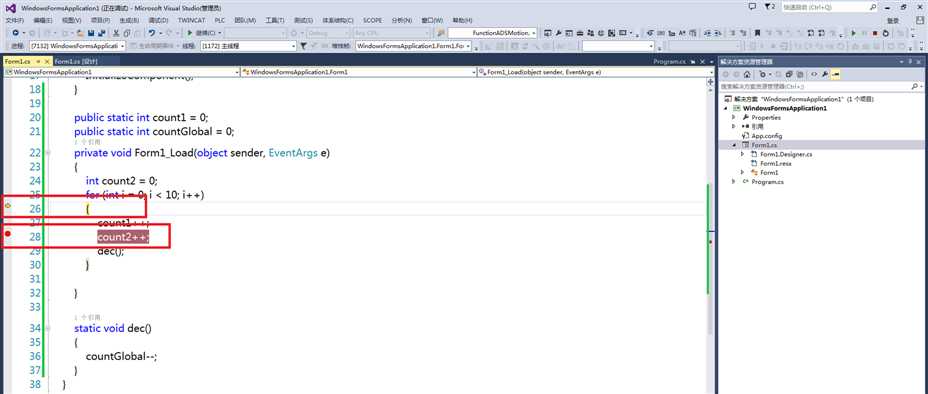Click the red breakpoint dot on line 28
The image size is (928, 394).
coord(8,234)
